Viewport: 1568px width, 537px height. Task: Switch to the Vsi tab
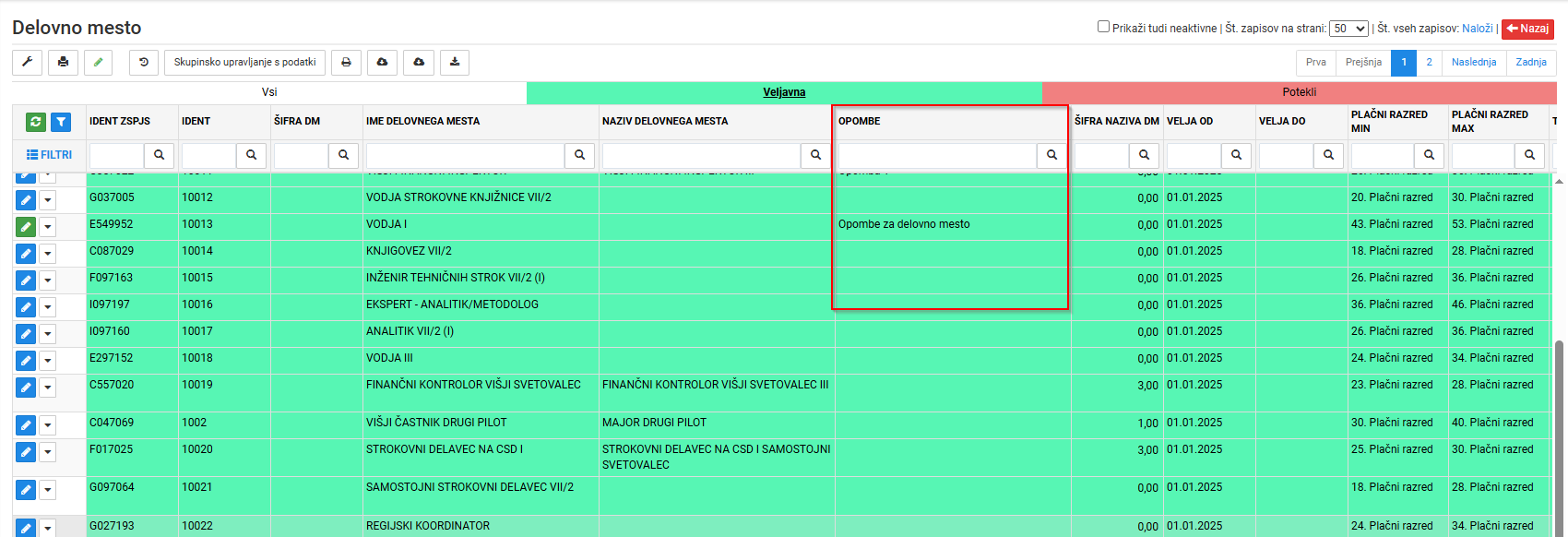coord(269,92)
